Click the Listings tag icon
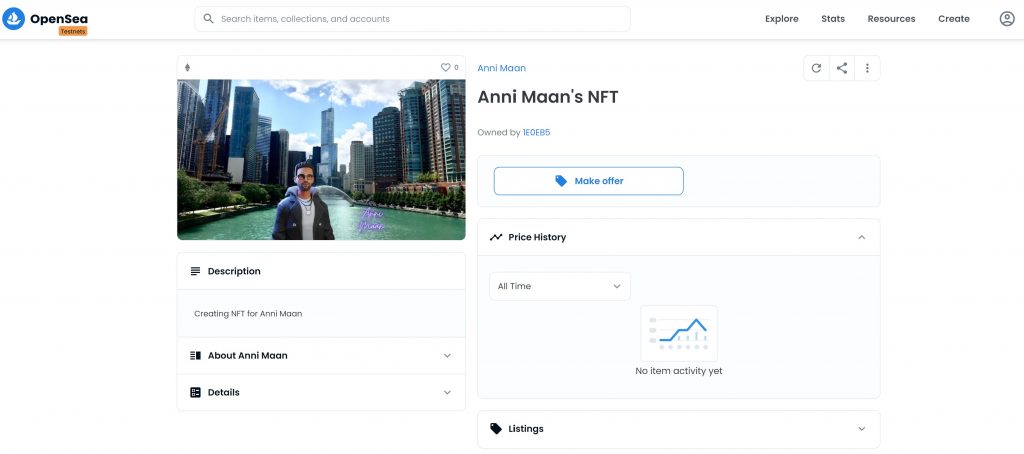Viewport: 1024px width, 454px height. point(496,429)
